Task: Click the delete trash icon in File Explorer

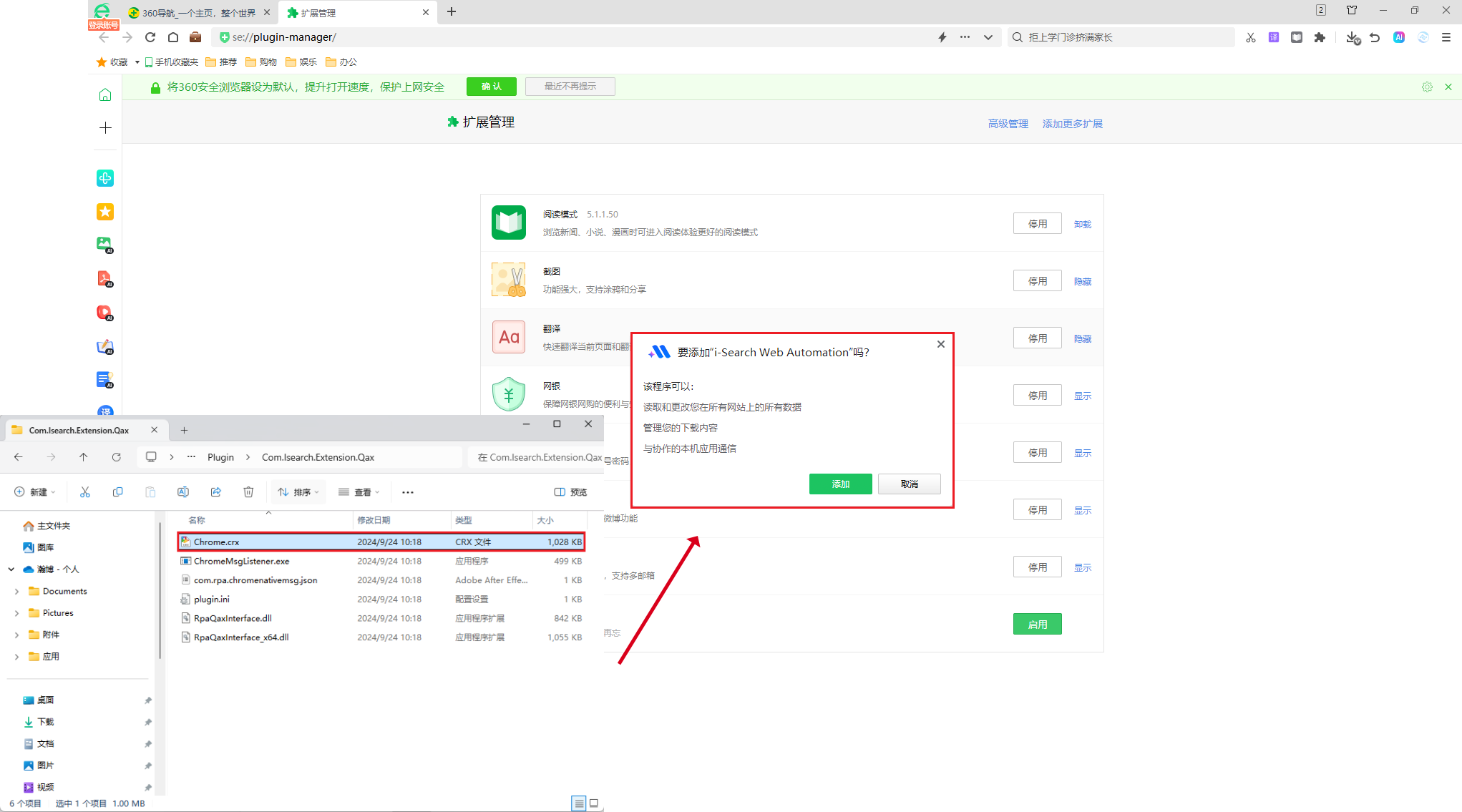Action: click(x=248, y=492)
